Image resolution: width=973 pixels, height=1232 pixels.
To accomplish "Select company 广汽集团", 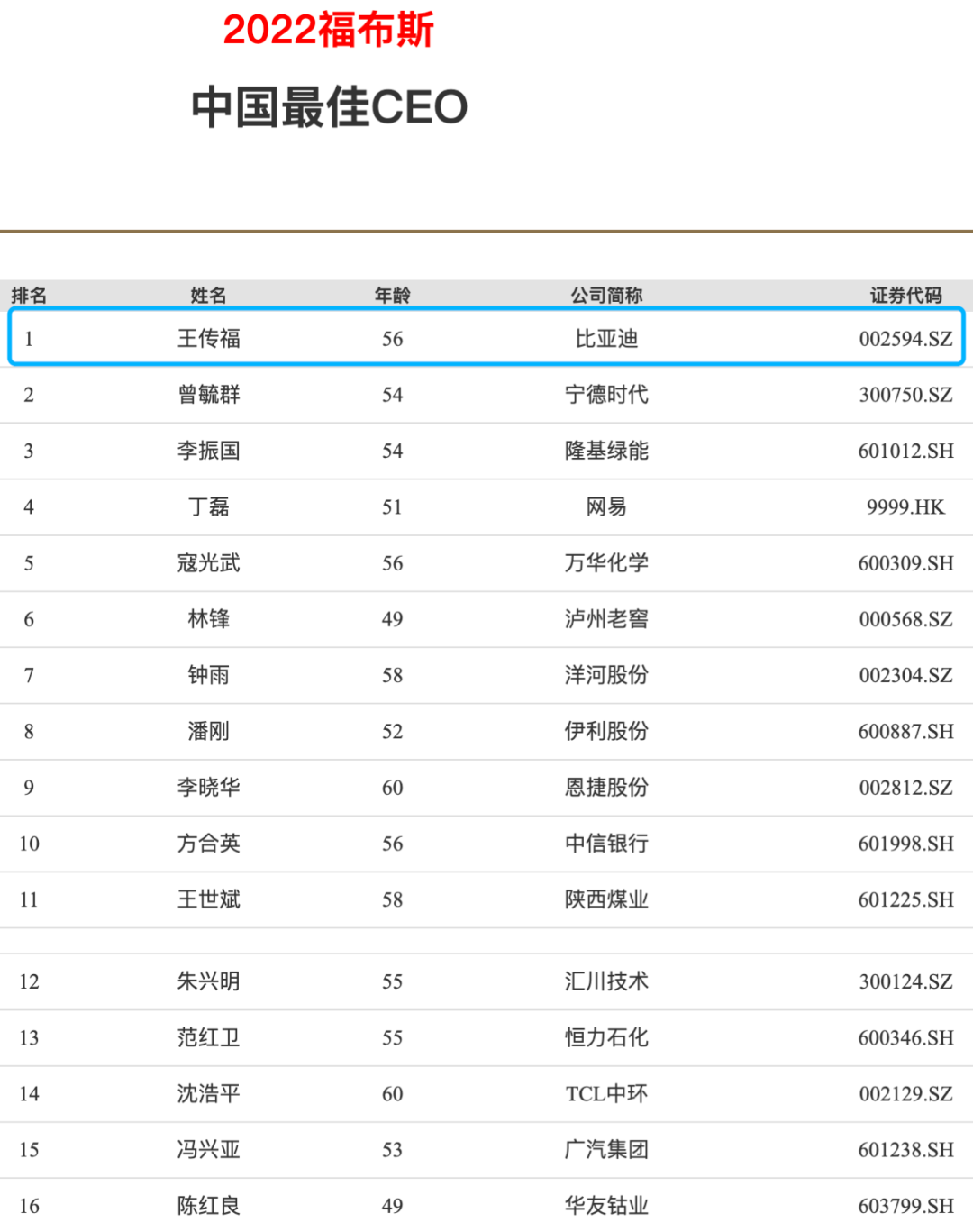I will coord(606,1149).
